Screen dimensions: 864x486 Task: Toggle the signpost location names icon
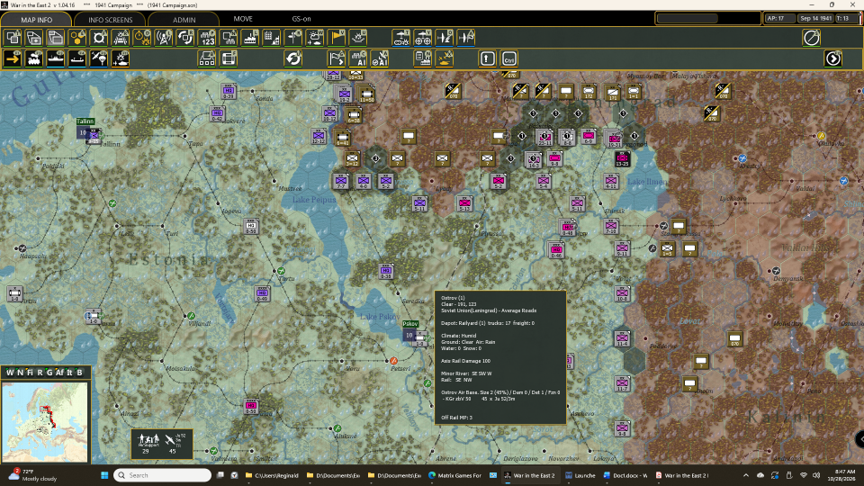click(294, 37)
